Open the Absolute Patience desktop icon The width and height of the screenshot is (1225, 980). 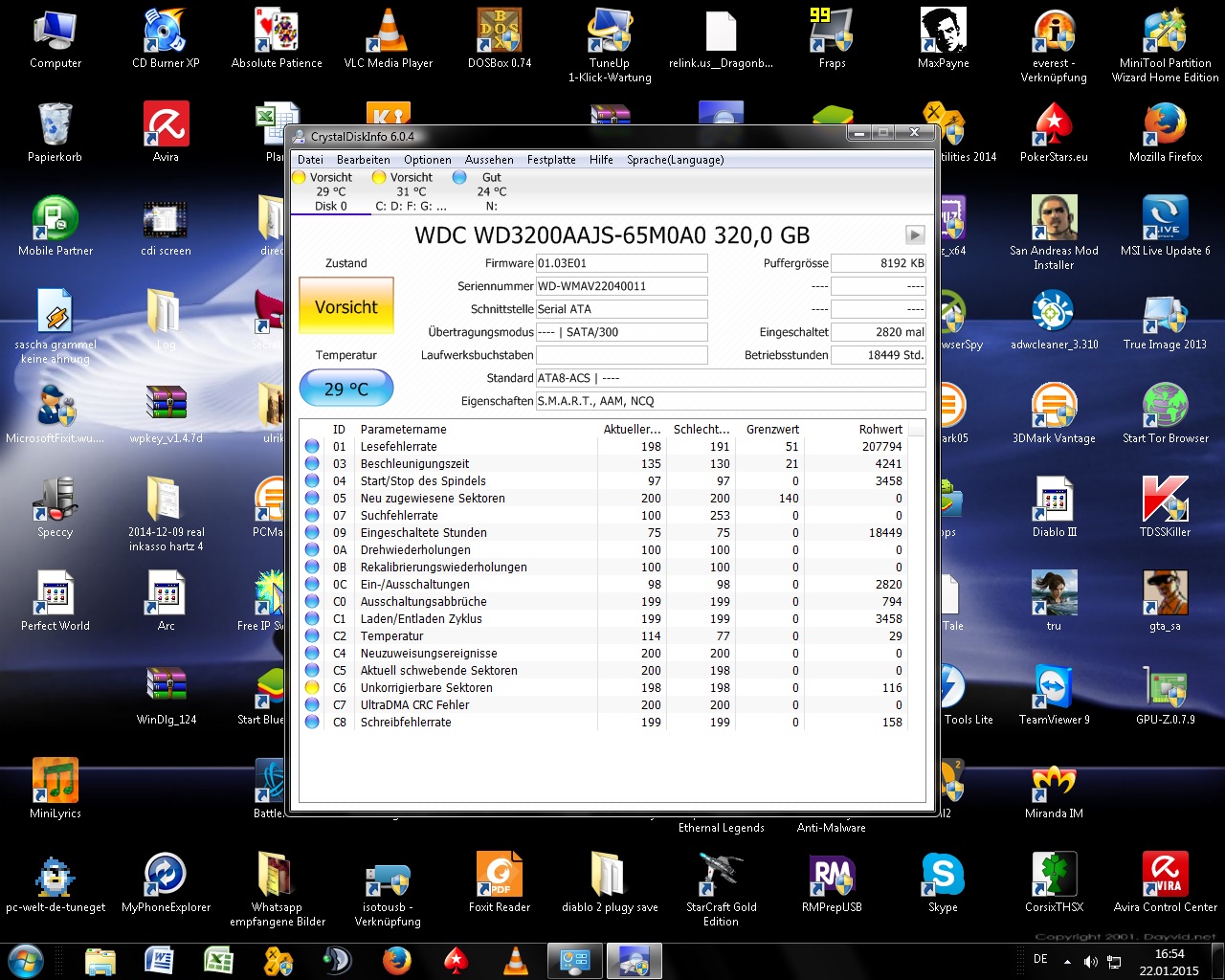[x=277, y=38]
